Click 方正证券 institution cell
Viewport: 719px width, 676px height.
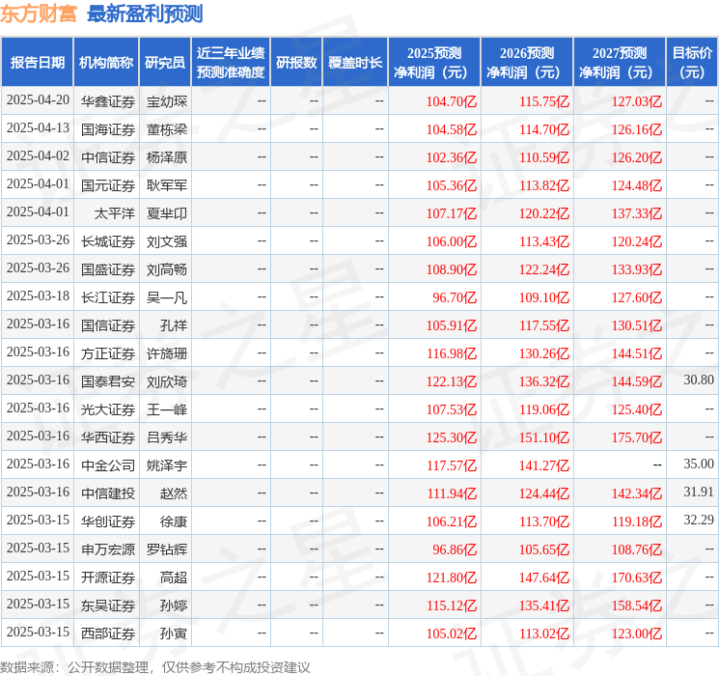point(108,353)
